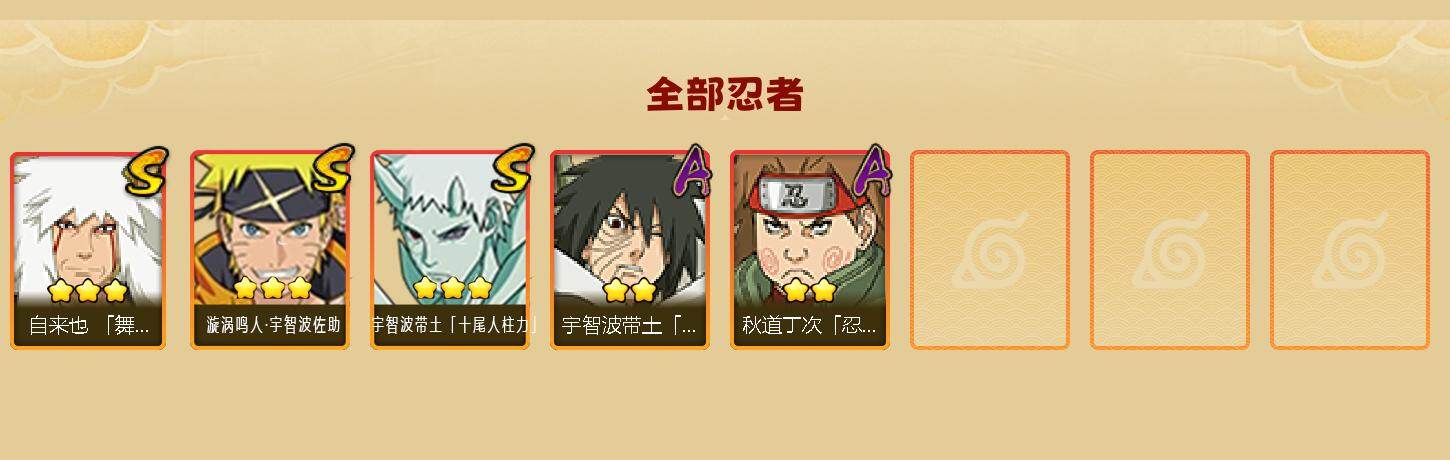Select the first empty ninja slot

[990, 250]
